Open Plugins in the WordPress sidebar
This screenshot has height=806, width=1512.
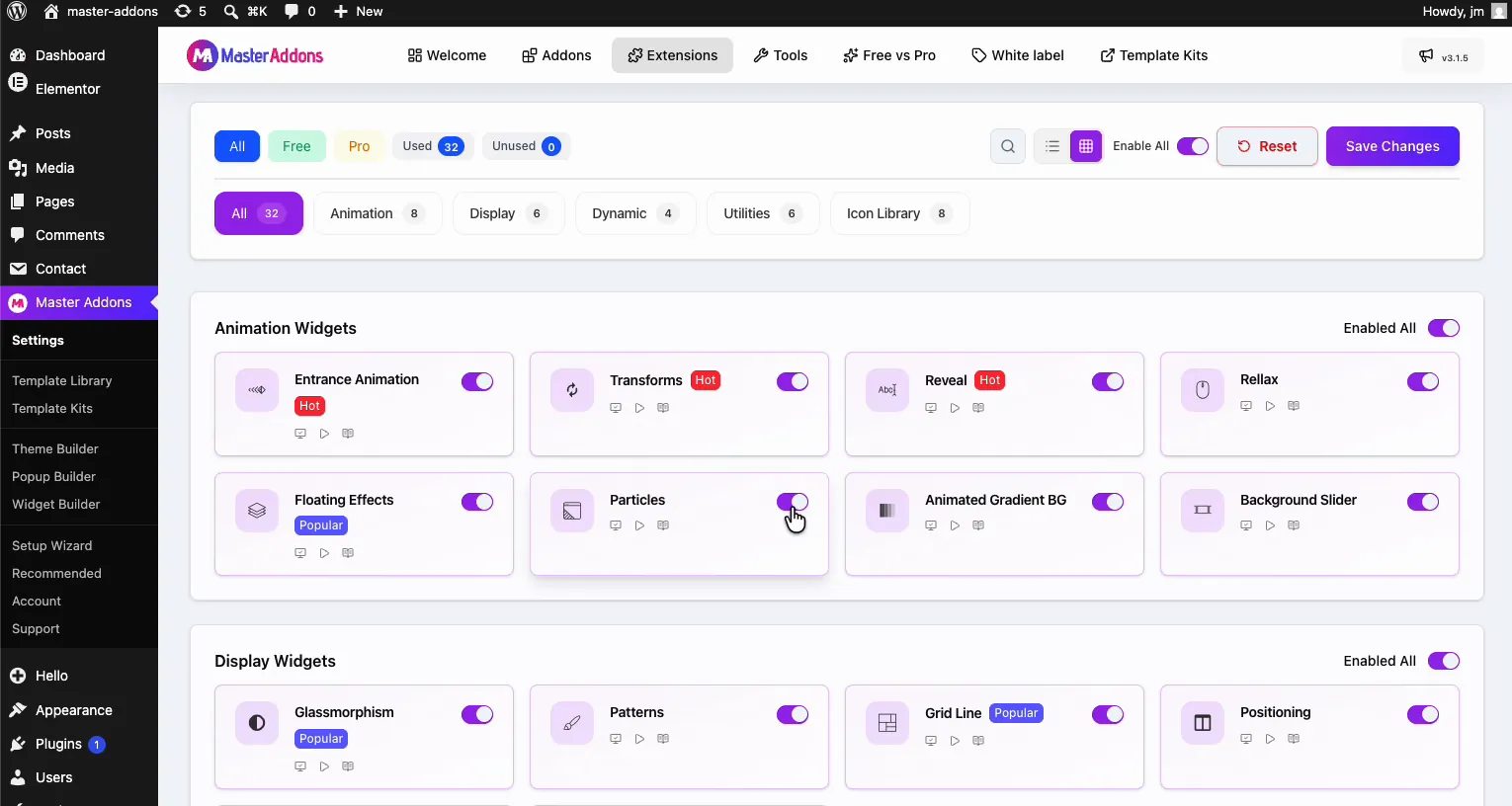point(58,744)
